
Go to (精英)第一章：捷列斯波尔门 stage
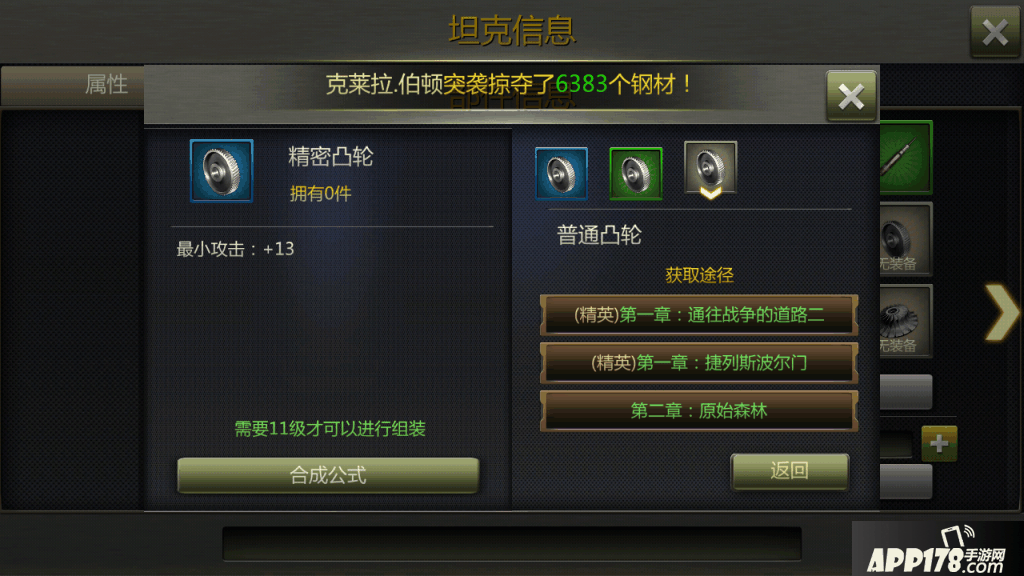click(699, 363)
